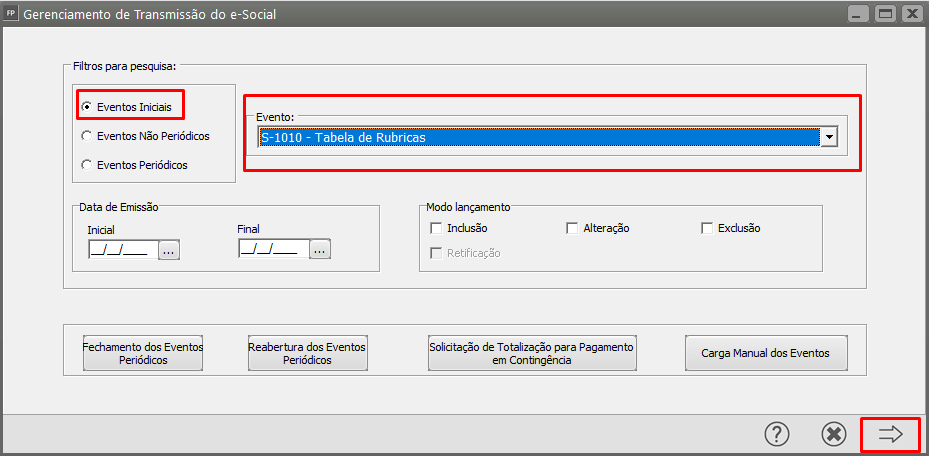Viewport: 929px width, 456px height.
Task: Select Eventos Não Periódicos option
Action: pyautogui.click(x=87, y=135)
